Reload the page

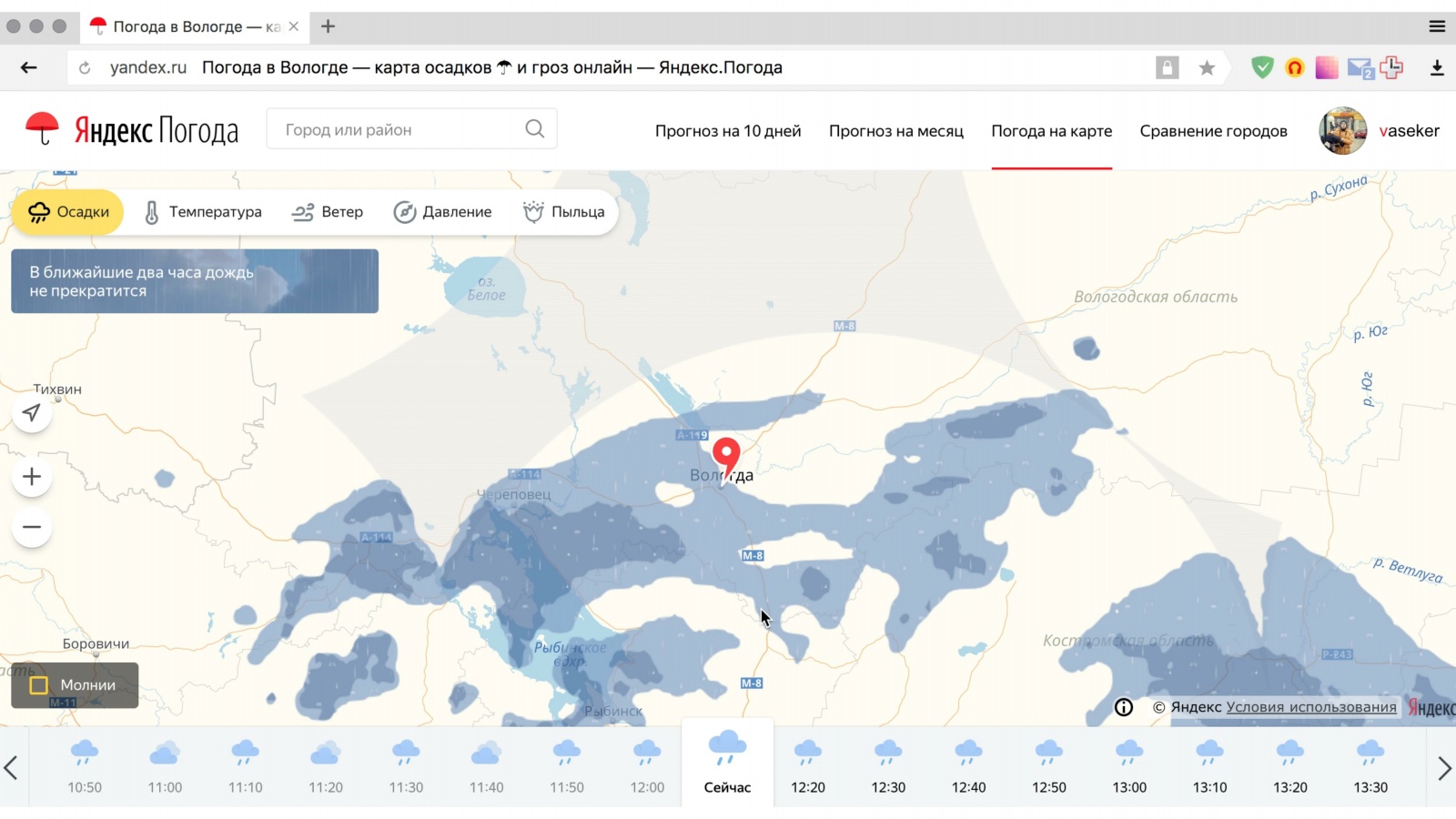pyautogui.click(x=85, y=67)
